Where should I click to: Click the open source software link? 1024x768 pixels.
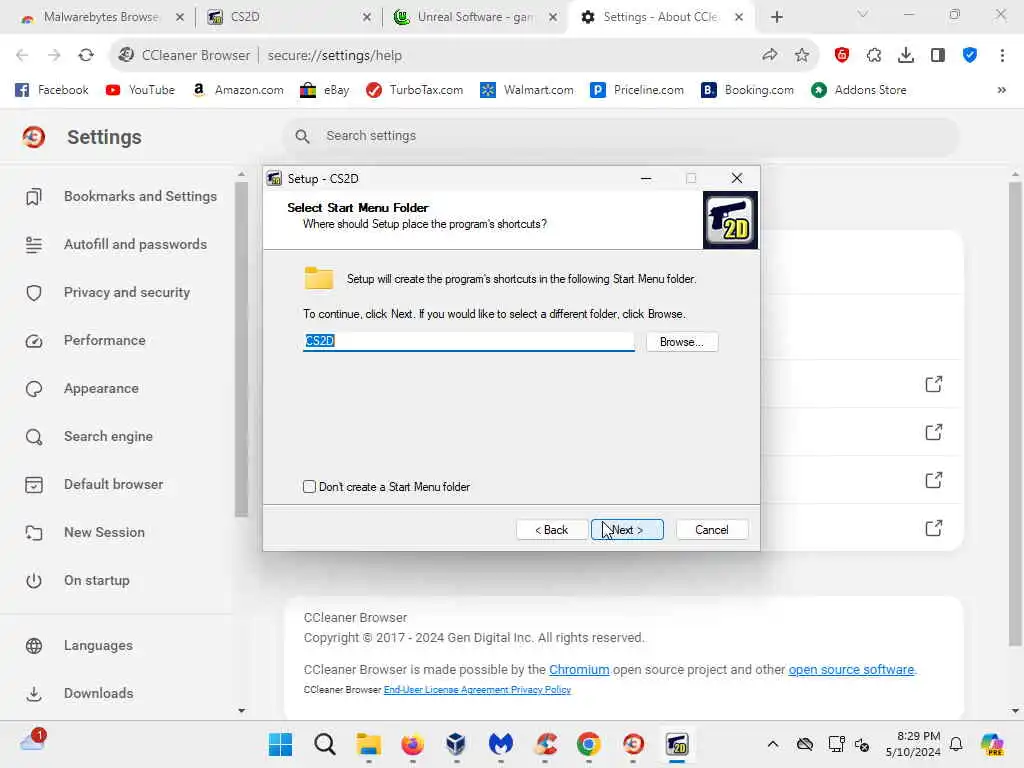click(851, 669)
